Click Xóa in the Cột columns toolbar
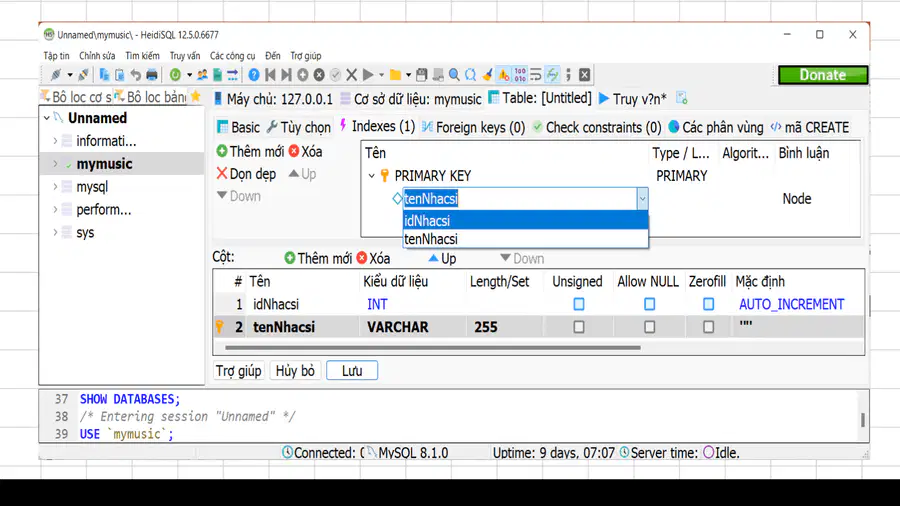 tap(373, 258)
